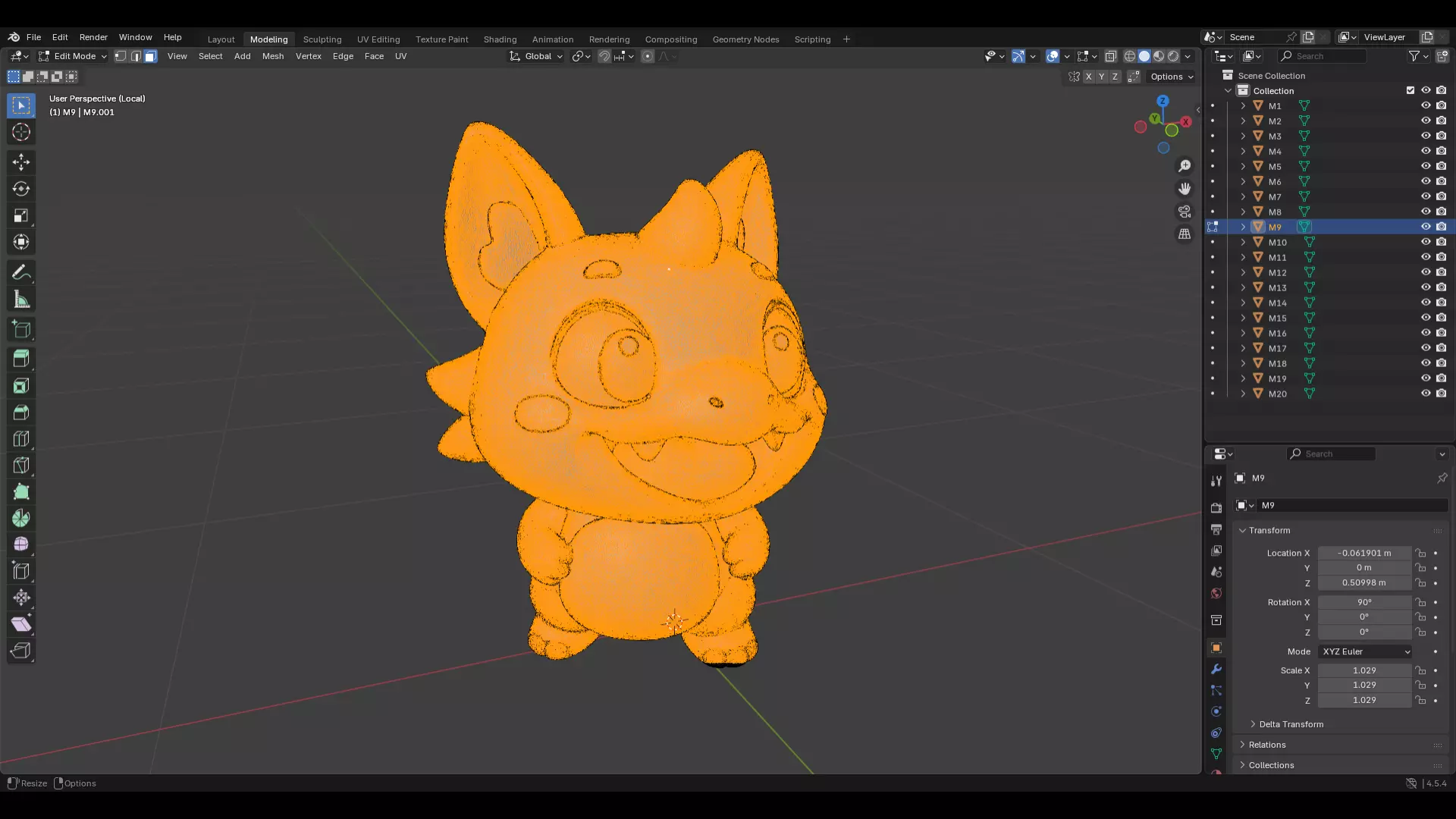Click the Location X field
1456x819 pixels.
pyautogui.click(x=1364, y=553)
